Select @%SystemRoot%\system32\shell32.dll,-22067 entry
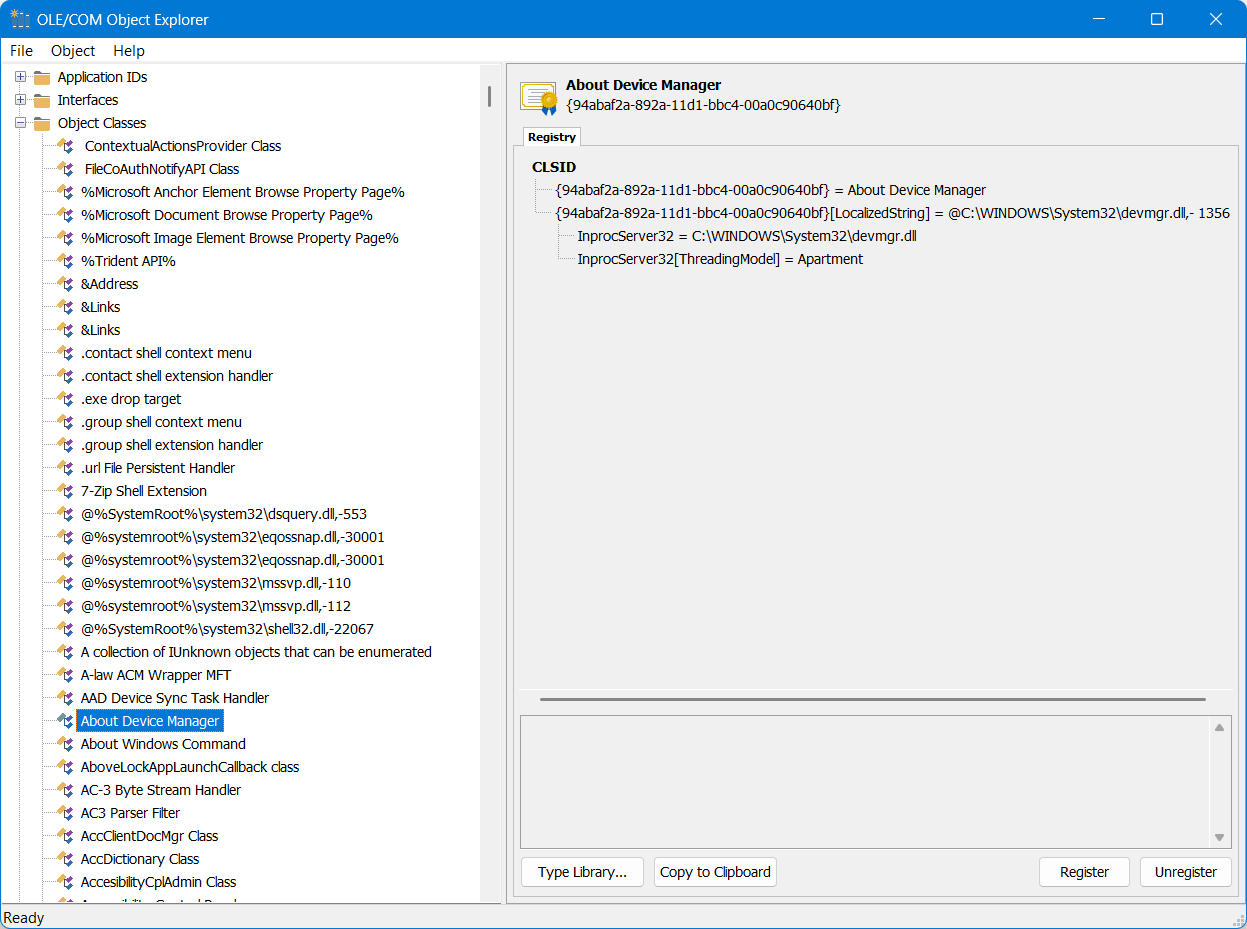The image size is (1247, 929). click(x=228, y=629)
